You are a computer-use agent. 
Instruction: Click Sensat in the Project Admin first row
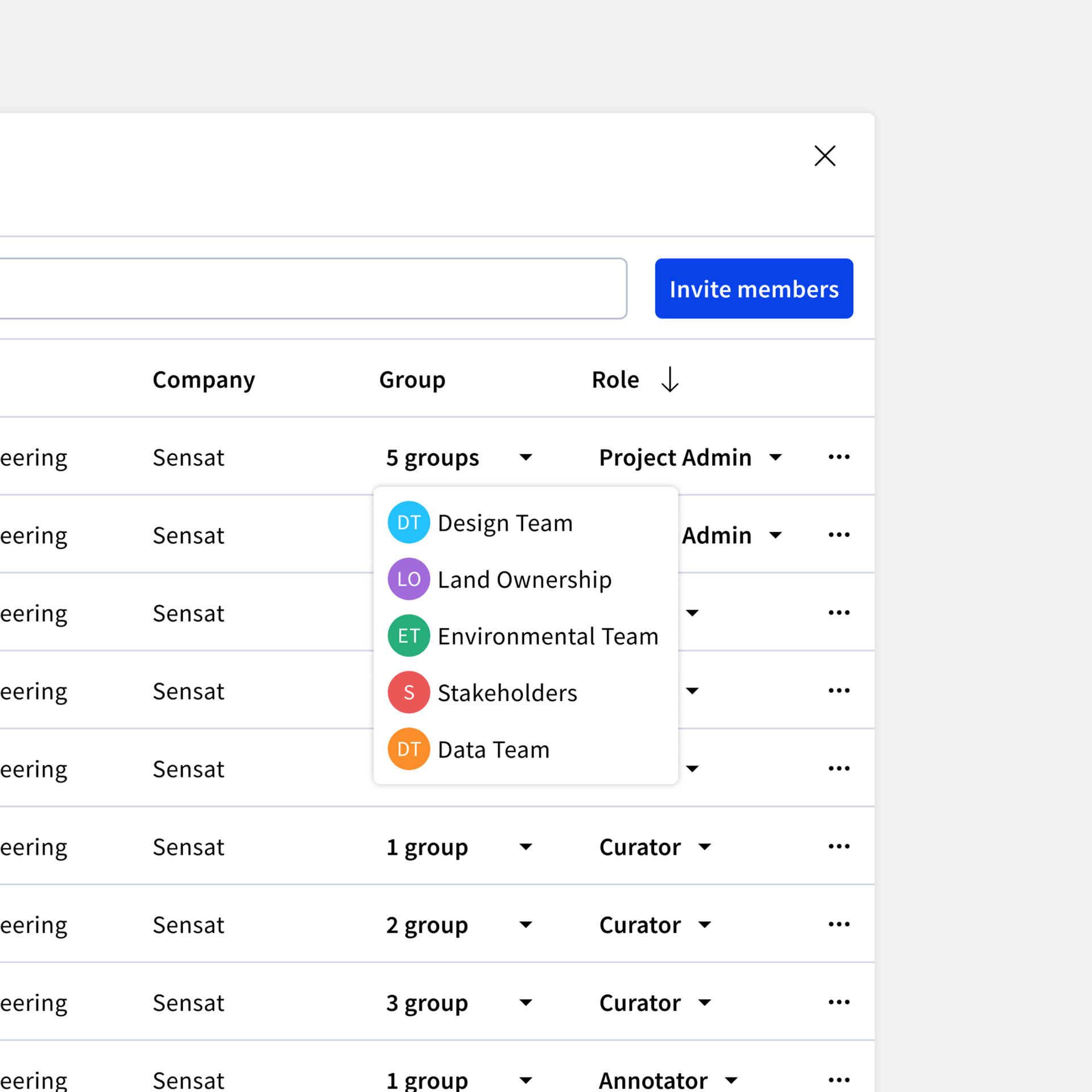coord(188,457)
